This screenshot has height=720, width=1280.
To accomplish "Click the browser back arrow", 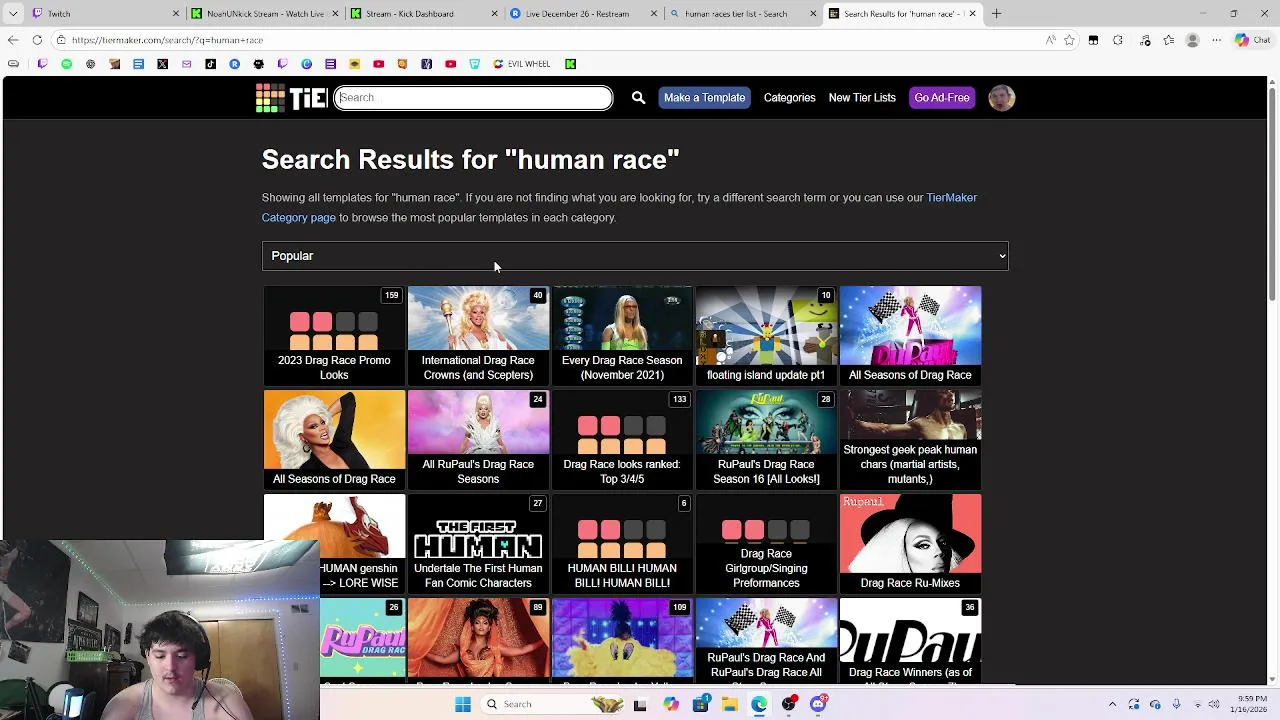I will click(x=13, y=40).
